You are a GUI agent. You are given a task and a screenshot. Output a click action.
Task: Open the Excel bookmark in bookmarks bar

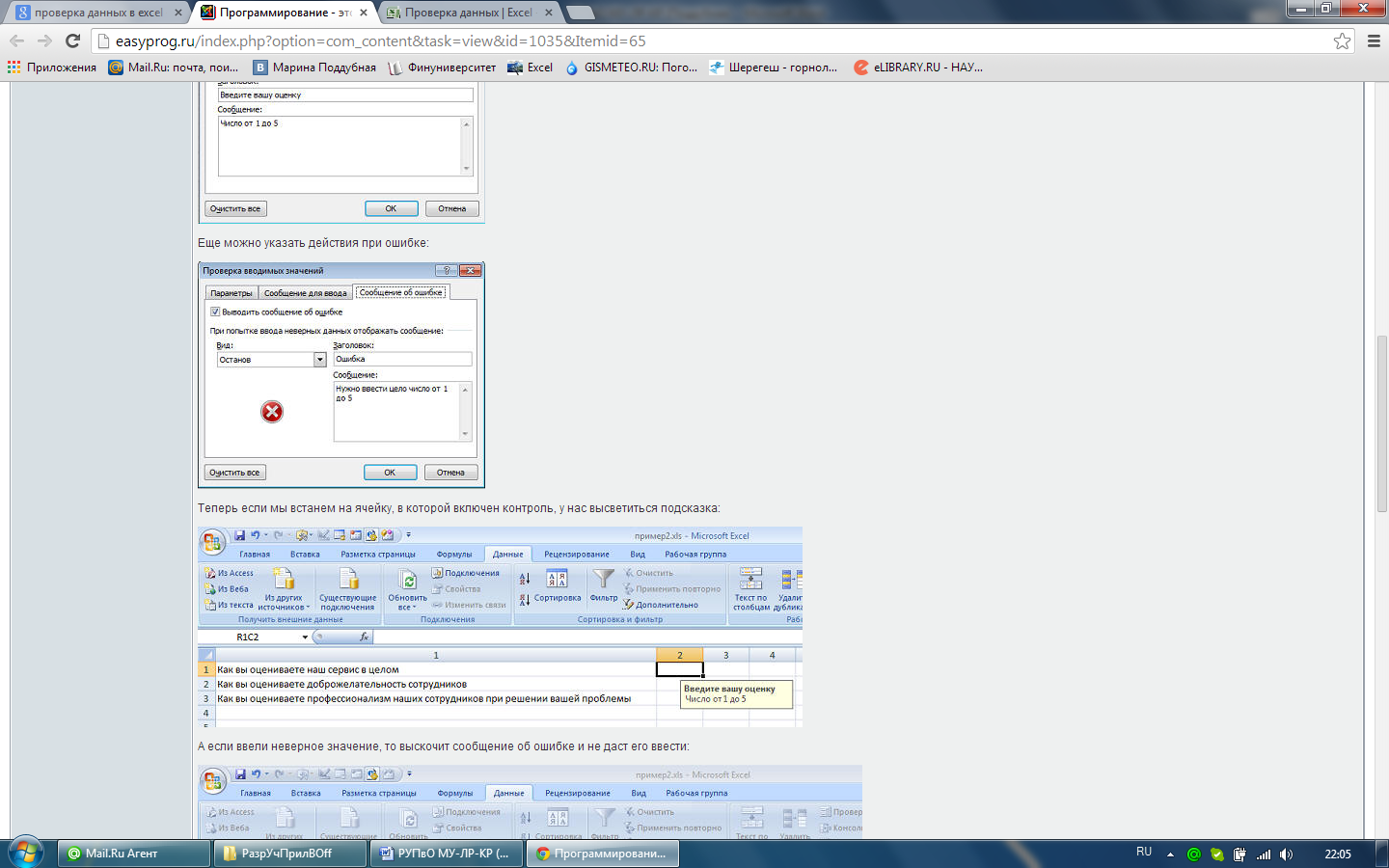click(530, 68)
